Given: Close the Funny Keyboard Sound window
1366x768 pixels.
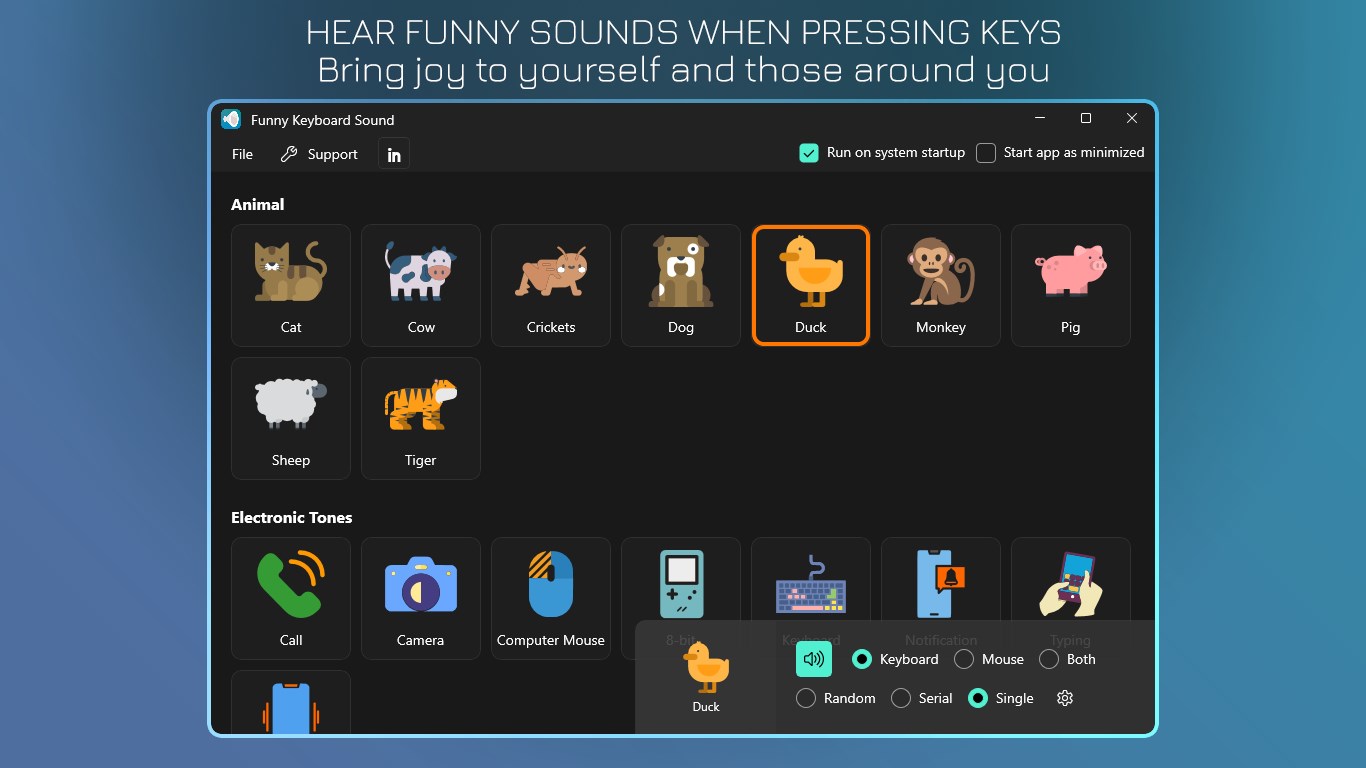Looking at the screenshot, I should (x=1132, y=118).
